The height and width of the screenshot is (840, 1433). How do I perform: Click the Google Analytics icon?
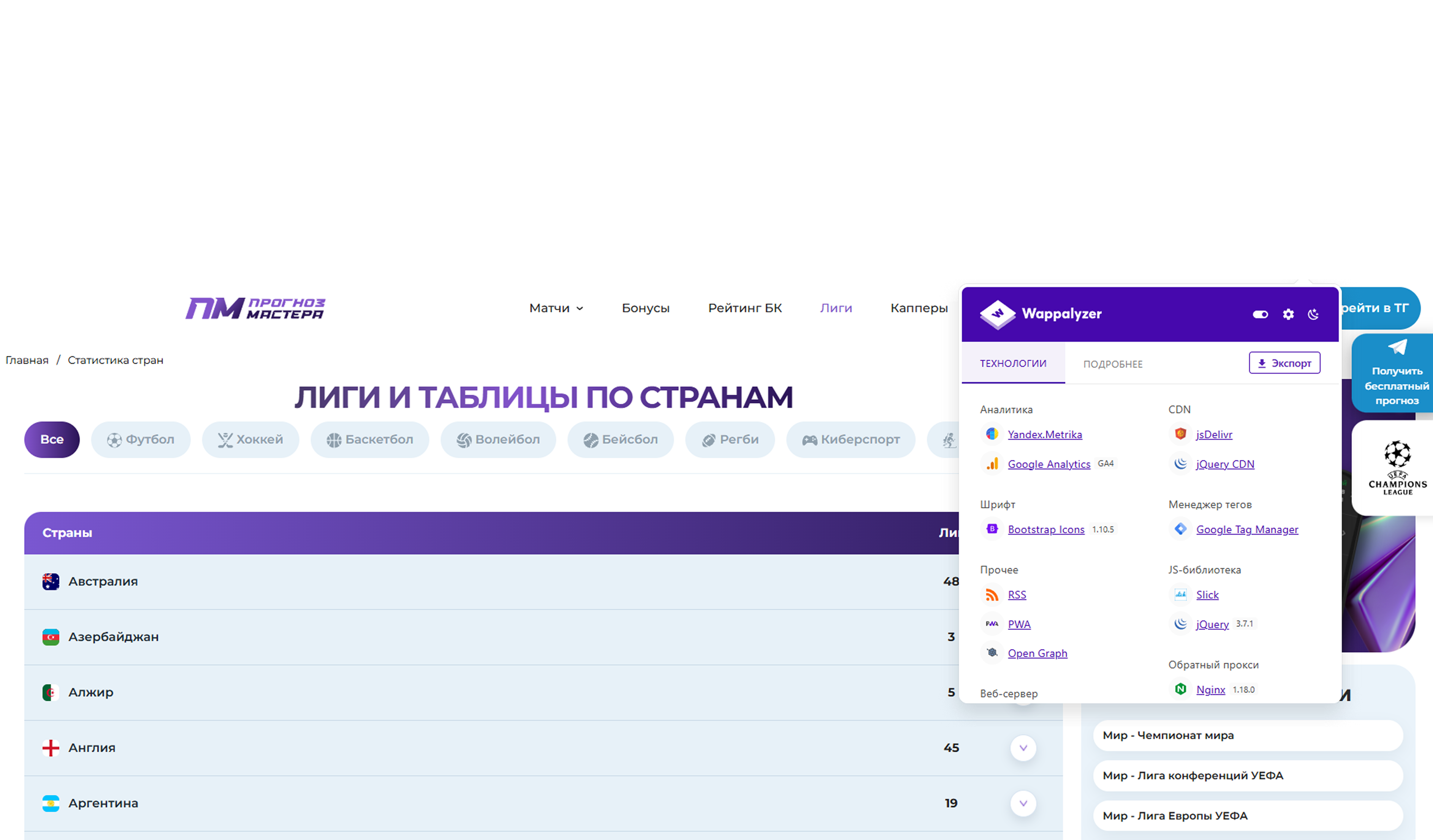pyautogui.click(x=992, y=464)
